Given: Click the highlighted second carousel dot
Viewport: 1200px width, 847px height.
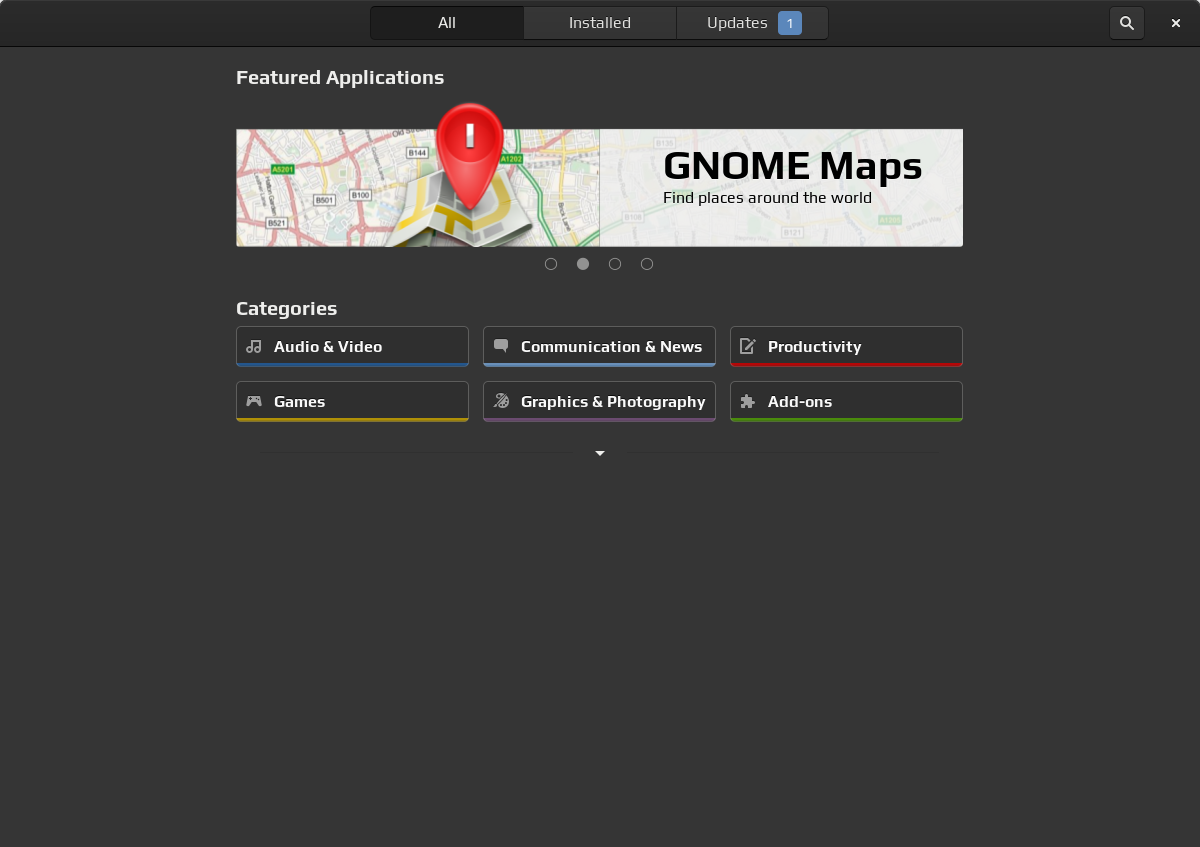Looking at the screenshot, I should 583,264.
